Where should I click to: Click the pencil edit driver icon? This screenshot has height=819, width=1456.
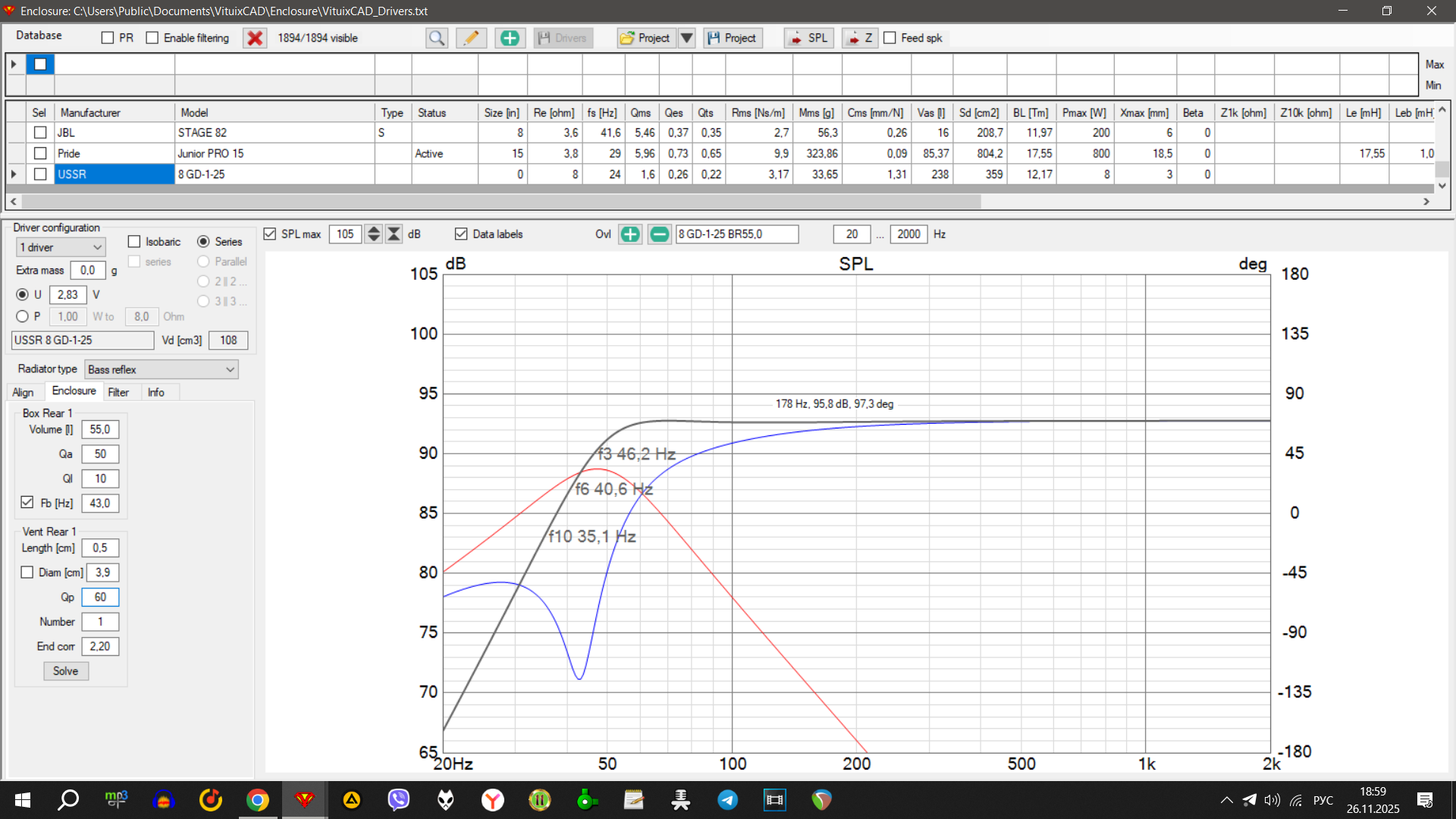[471, 38]
